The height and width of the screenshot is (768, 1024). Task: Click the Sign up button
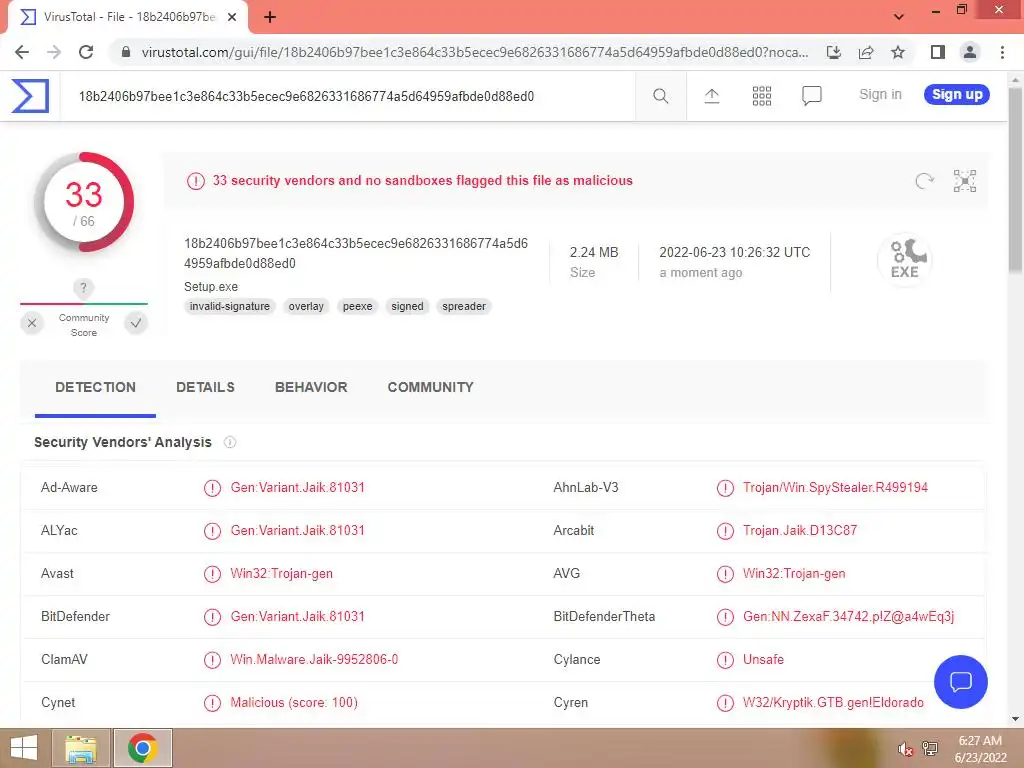tap(957, 95)
